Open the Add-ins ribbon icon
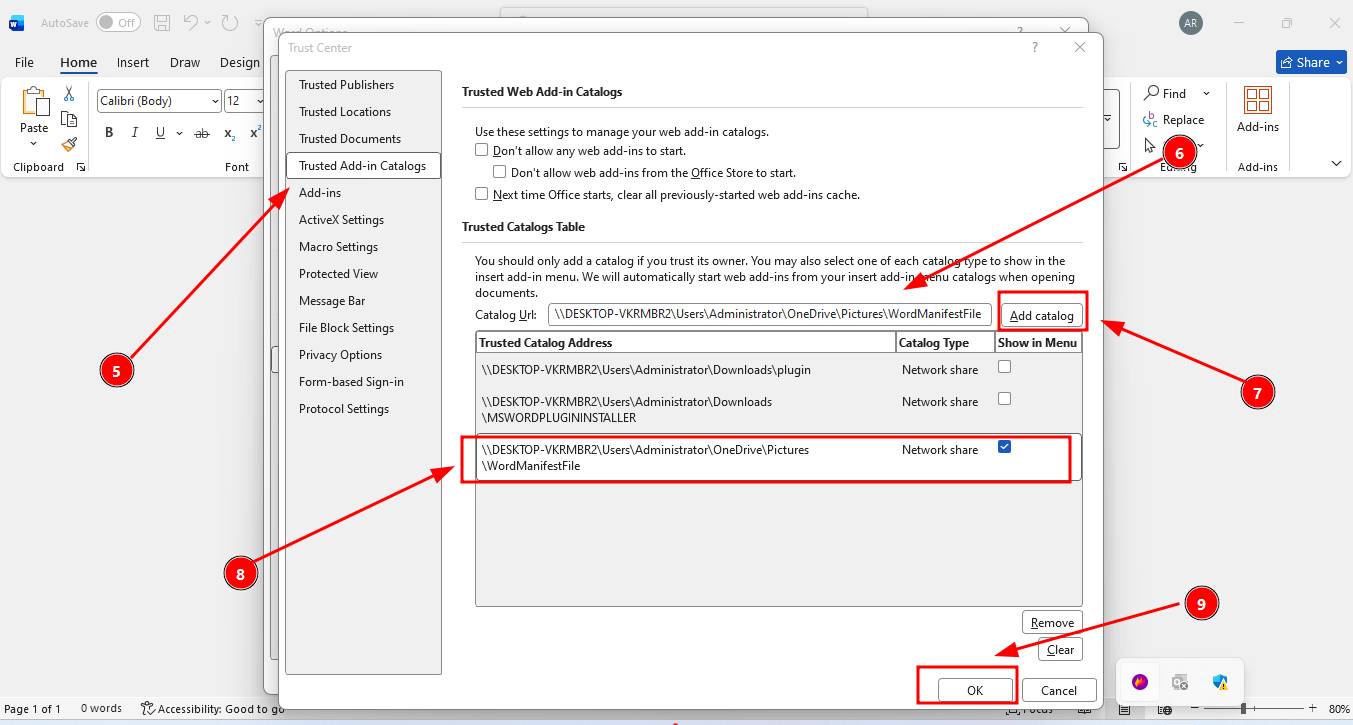The image size is (1353, 725). click(1257, 101)
